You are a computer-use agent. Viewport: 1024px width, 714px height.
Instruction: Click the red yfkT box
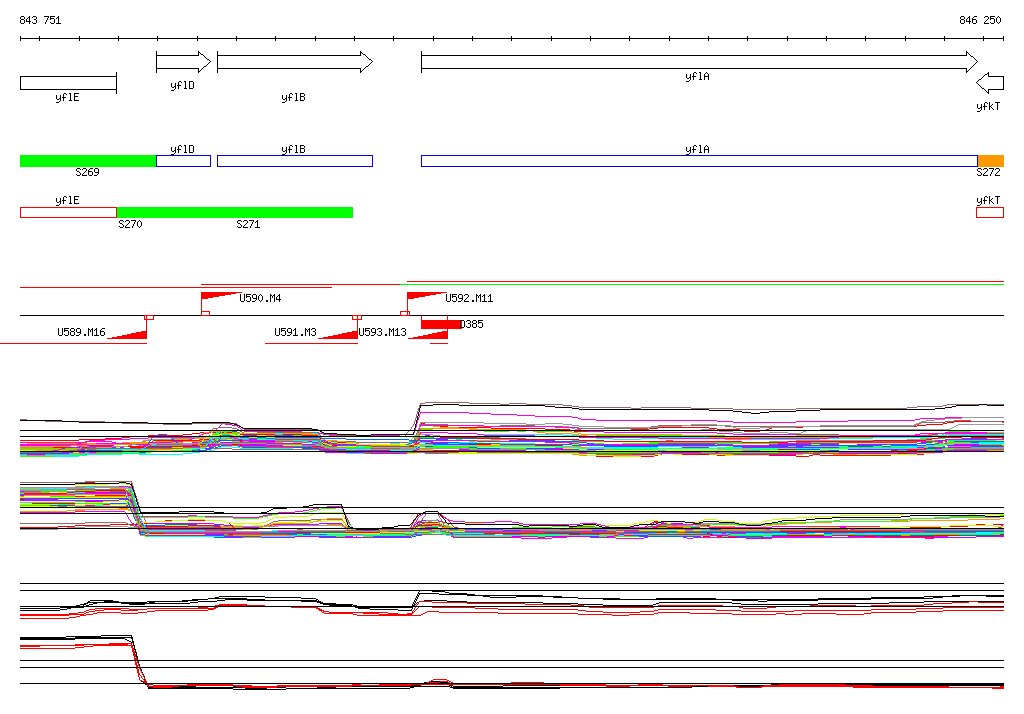(990, 212)
